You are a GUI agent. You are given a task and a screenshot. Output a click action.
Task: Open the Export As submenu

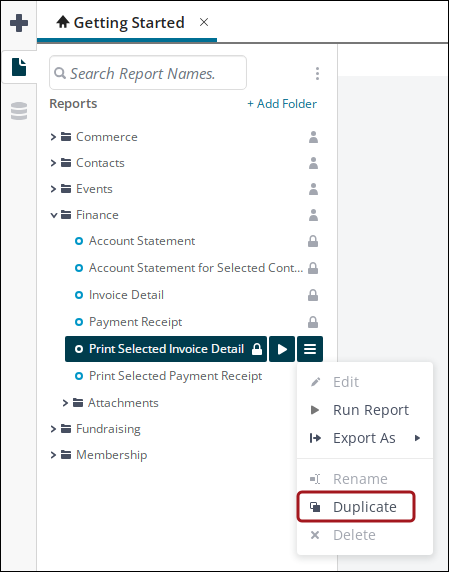(365, 438)
